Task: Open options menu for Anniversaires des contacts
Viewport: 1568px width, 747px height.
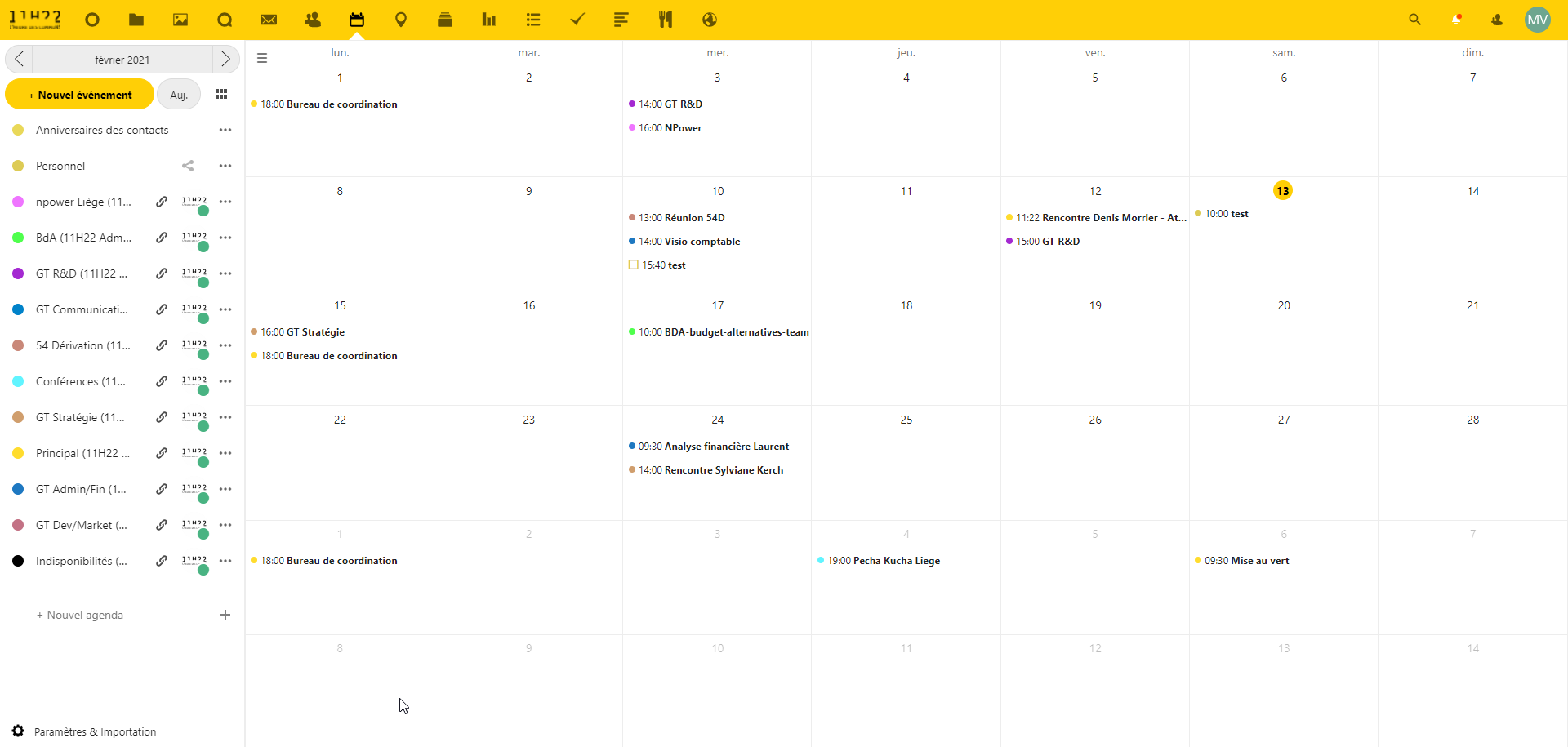Action: (225, 130)
